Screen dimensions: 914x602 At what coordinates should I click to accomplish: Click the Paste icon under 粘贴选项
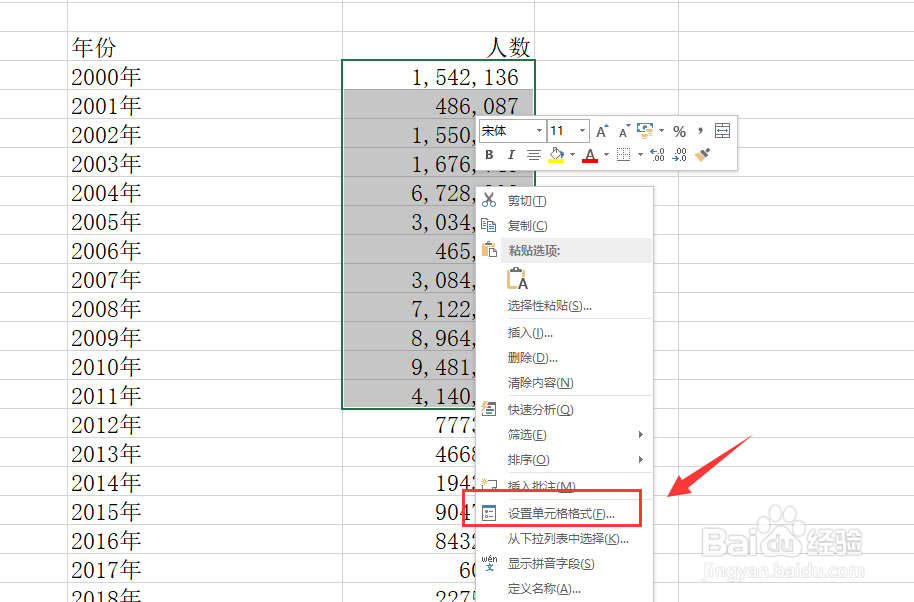[x=516, y=278]
